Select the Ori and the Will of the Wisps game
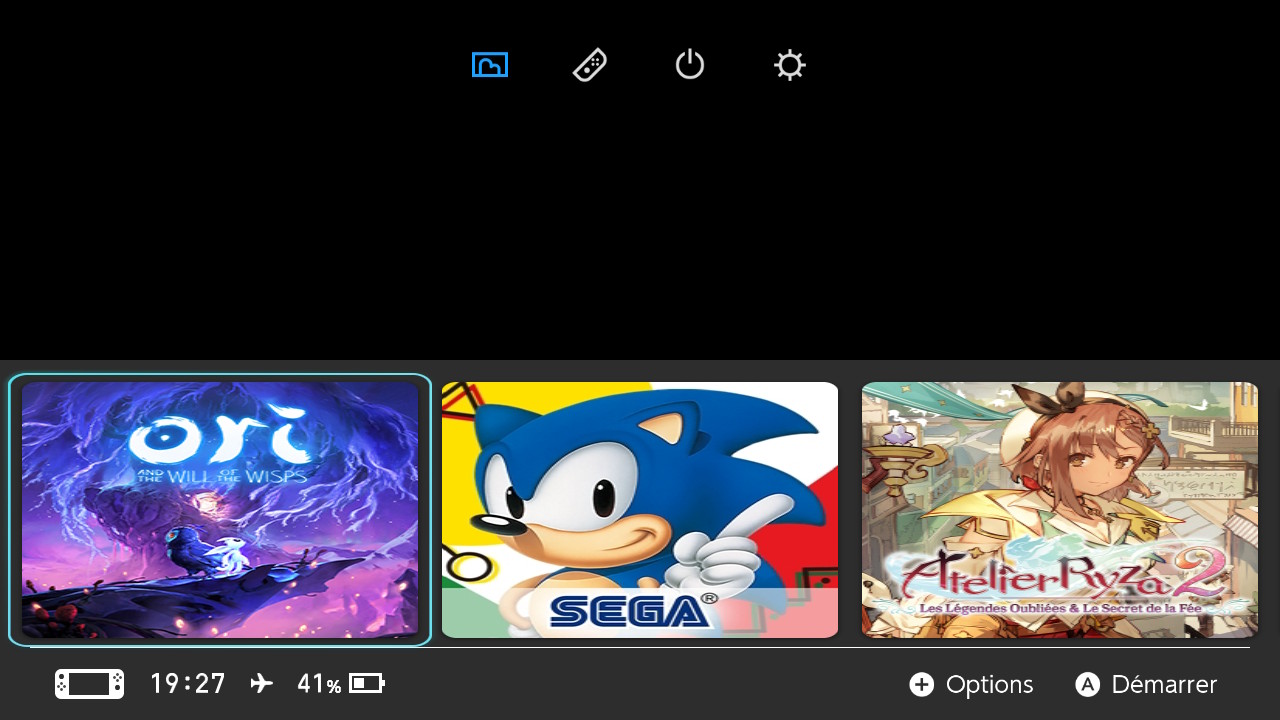 pos(220,510)
